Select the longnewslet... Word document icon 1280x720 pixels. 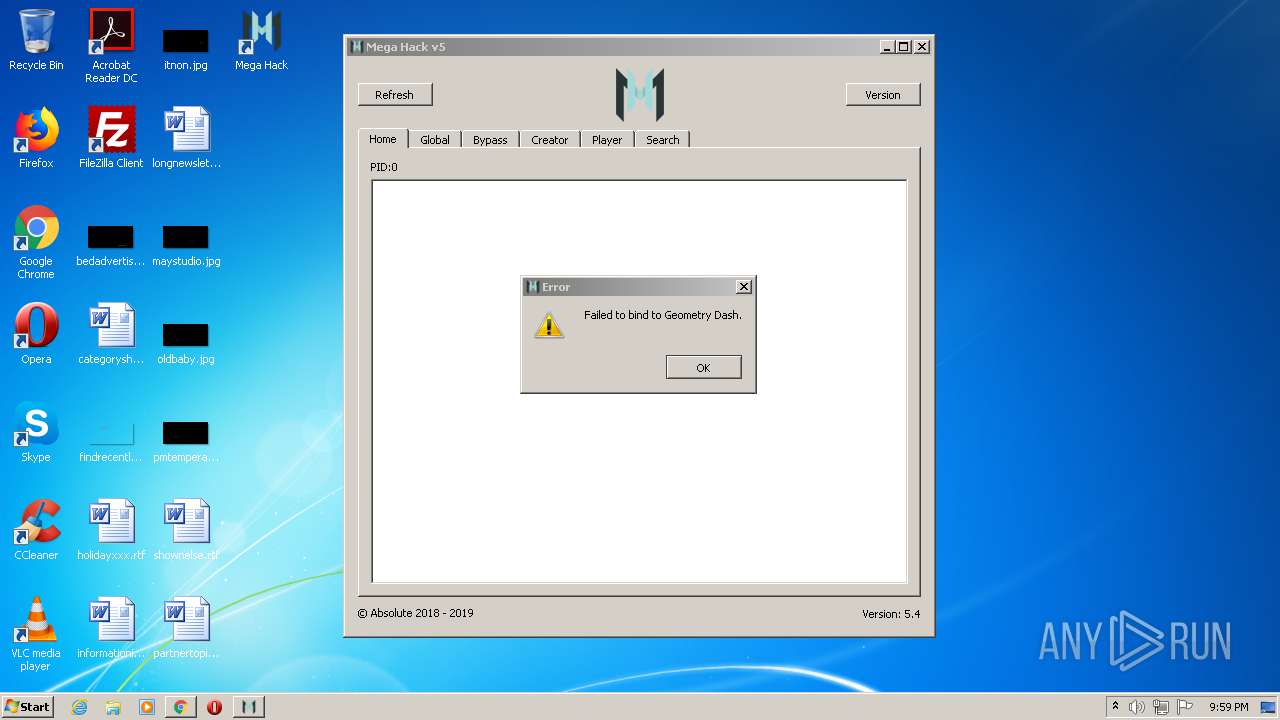coord(186,138)
